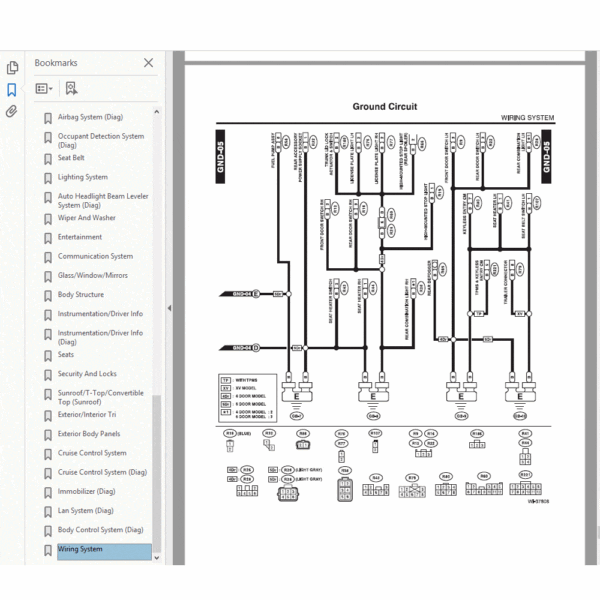Click the bookmark ribbon icon beside Lighting System
600x600 pixels.
48,178
